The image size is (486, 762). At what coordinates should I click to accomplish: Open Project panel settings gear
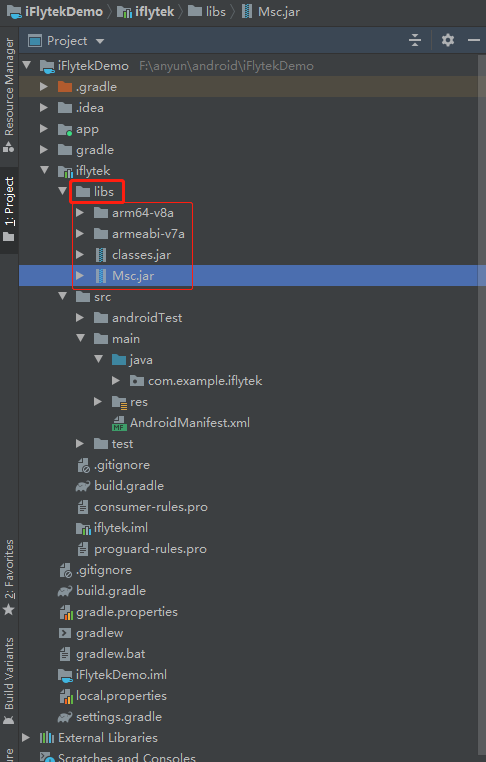[x=448, y=40]
